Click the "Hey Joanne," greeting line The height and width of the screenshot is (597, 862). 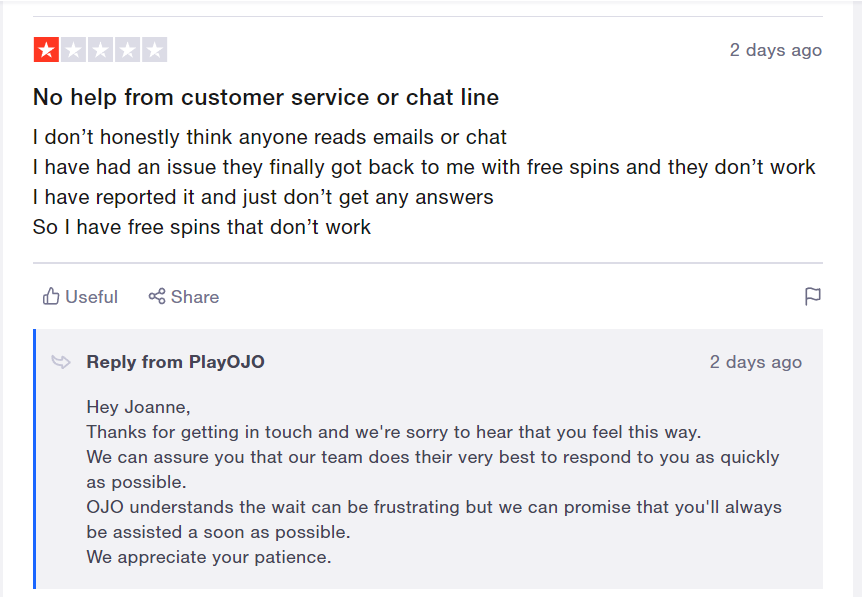point(138,407)
